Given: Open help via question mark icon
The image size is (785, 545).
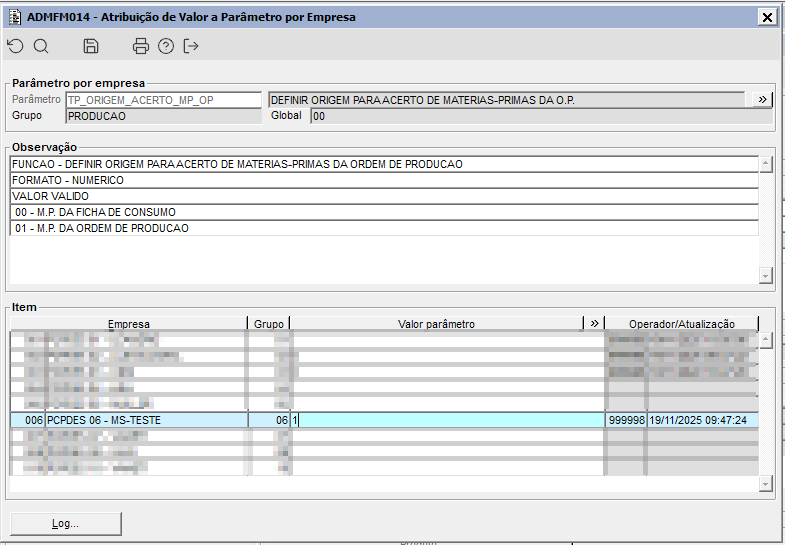Looking at the screenshot, I should (166, 47).
